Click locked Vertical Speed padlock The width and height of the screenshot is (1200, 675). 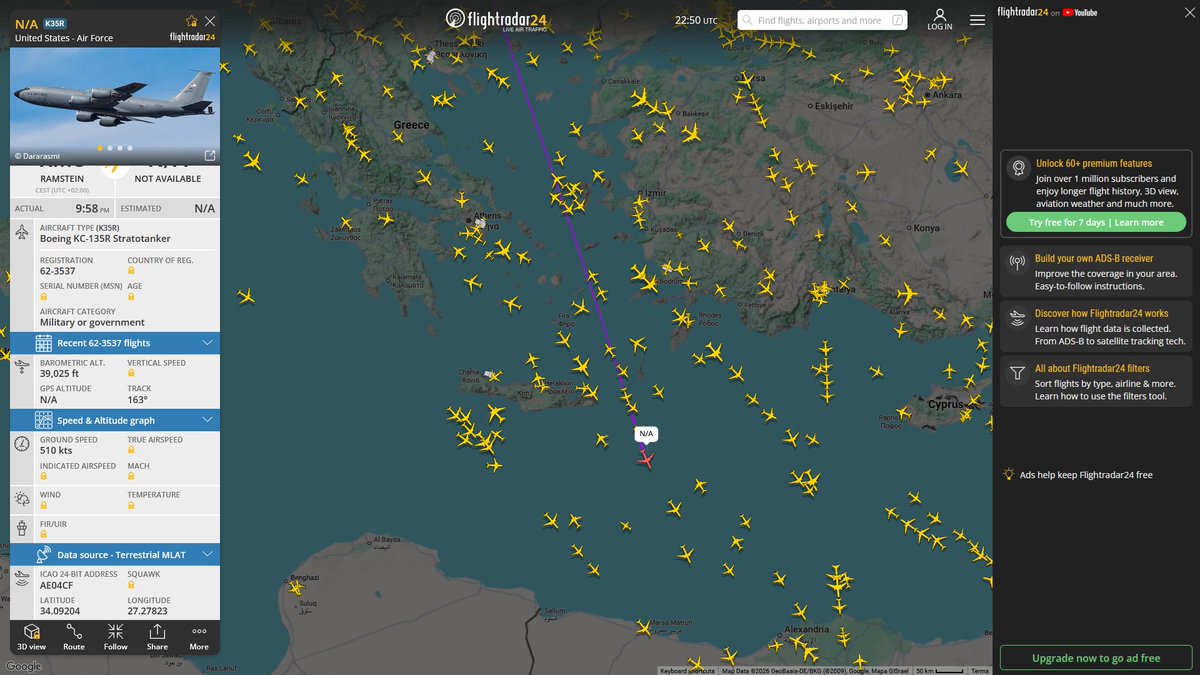click(x=131, y=374)
